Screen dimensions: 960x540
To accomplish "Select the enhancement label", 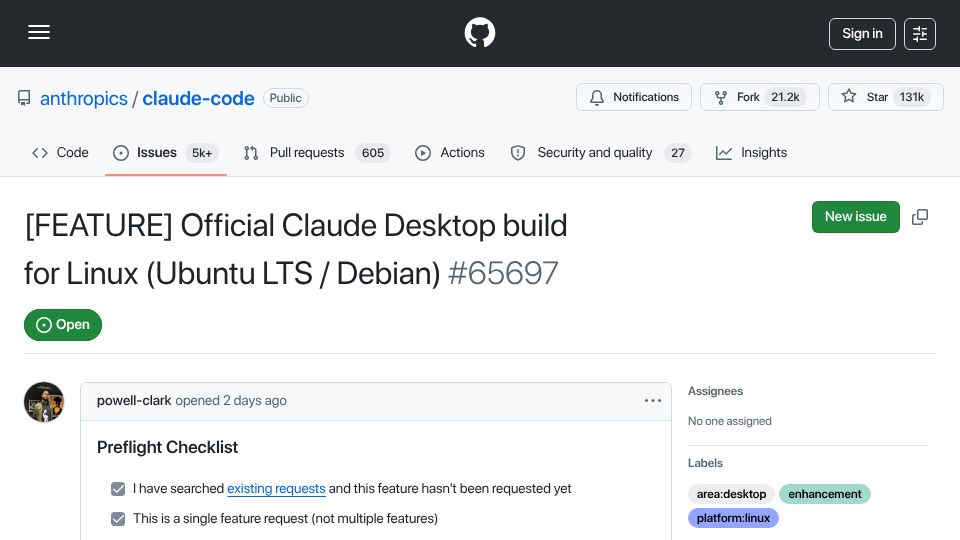I will (x=825, y=494).
